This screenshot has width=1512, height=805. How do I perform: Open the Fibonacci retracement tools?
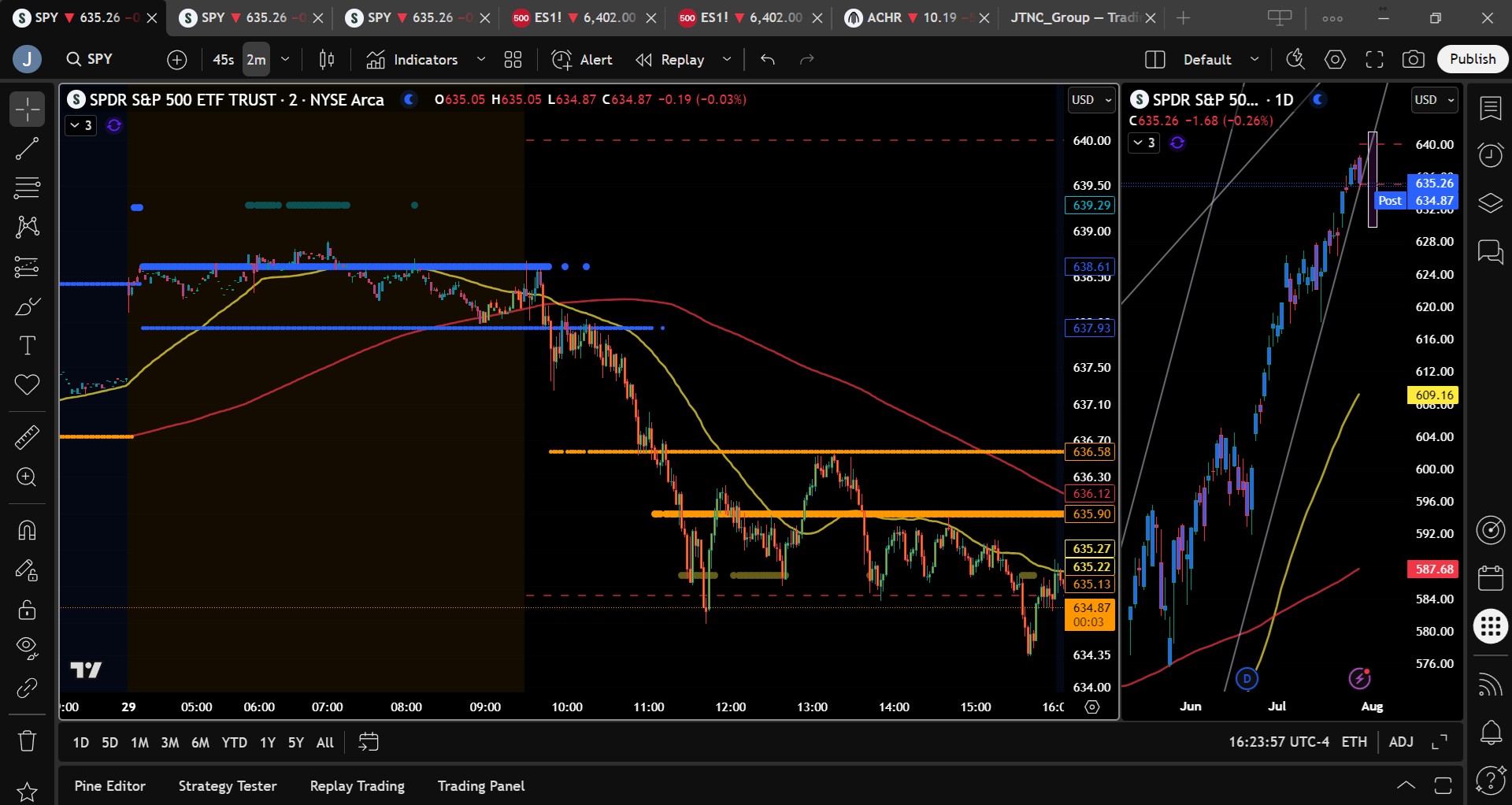pos(27,187)
